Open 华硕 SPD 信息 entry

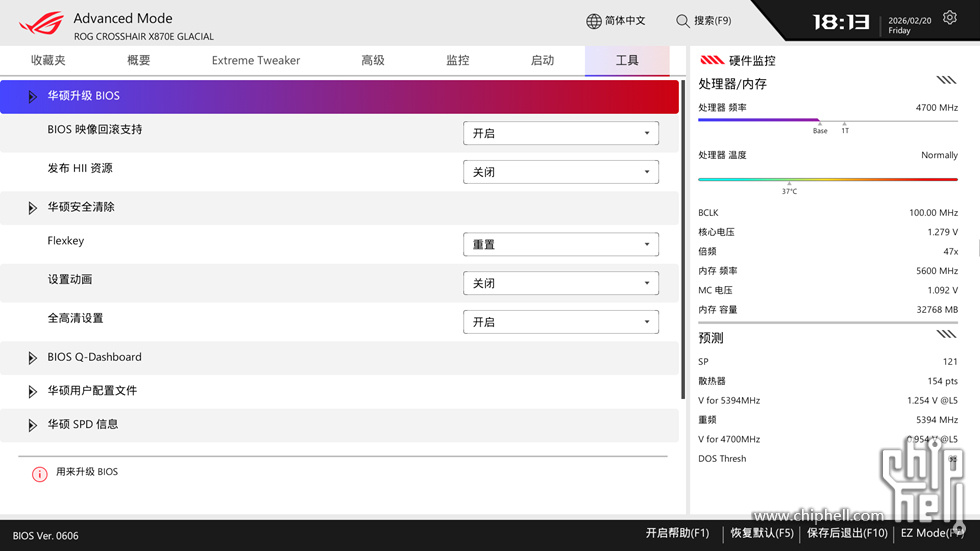[x=82, y=424]
